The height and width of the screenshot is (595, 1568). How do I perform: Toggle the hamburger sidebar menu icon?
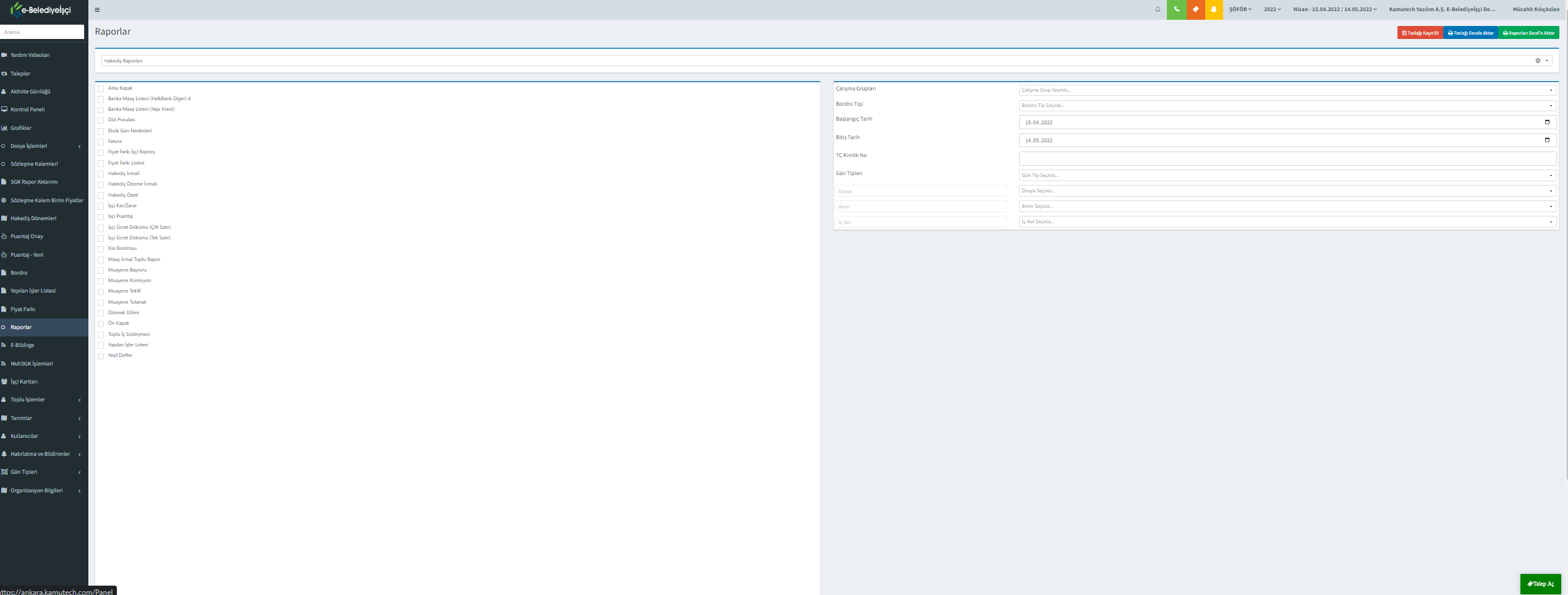point(97,10)
